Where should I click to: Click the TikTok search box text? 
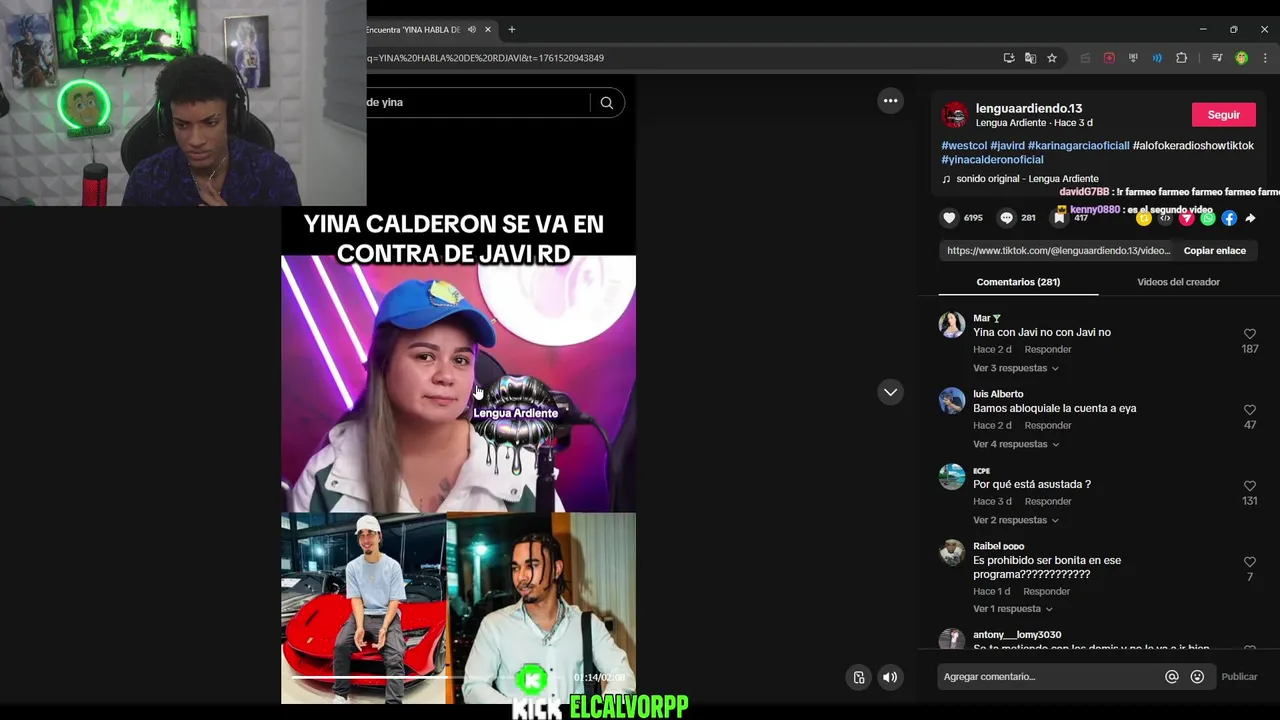tap(384, 102)
